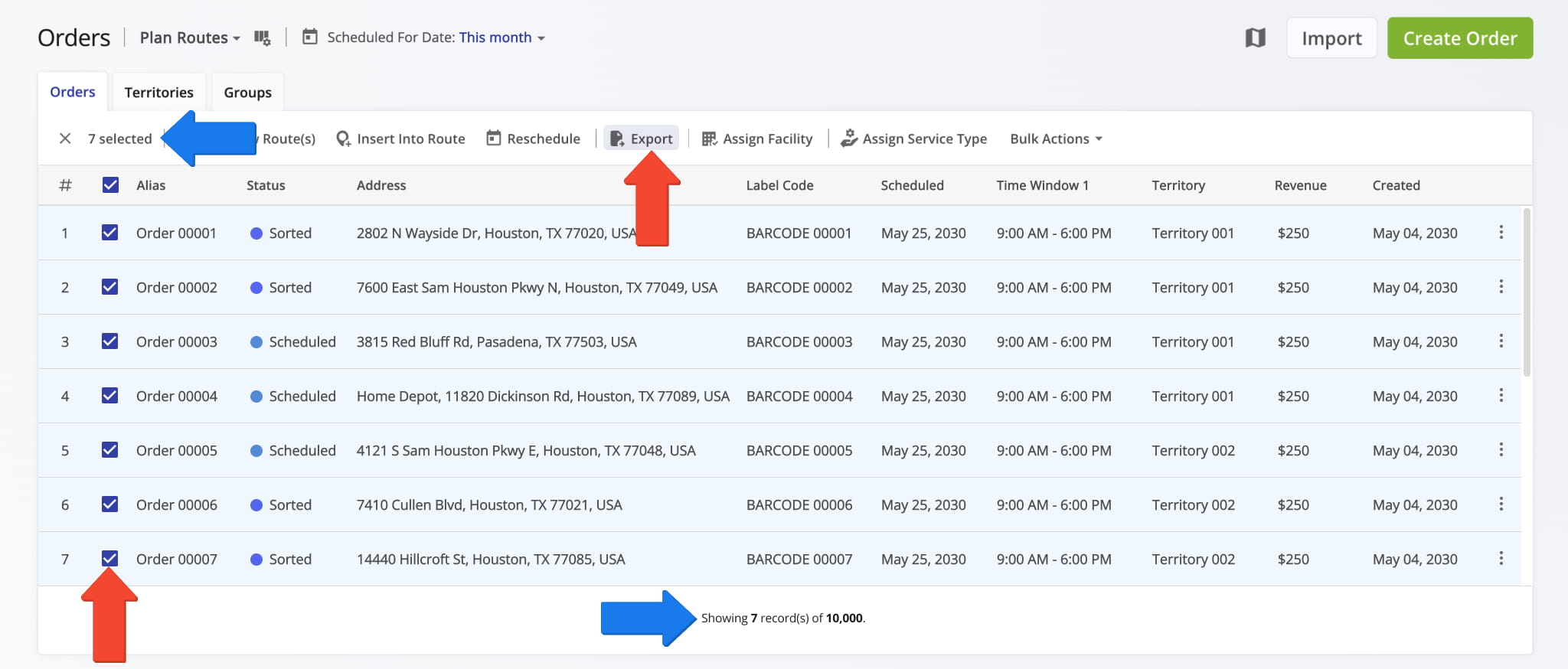
Task: Click the Order 00003 alias cell
Action: (x=177, y=341)
